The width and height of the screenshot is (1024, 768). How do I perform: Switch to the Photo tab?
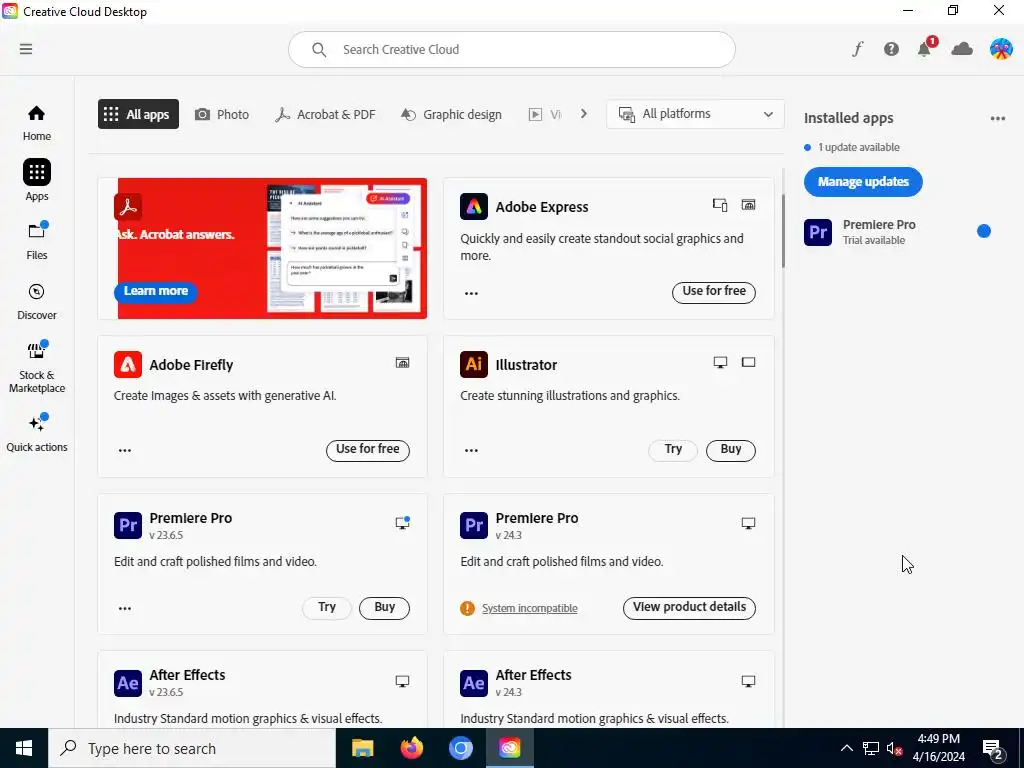click(x=222, y=114)
